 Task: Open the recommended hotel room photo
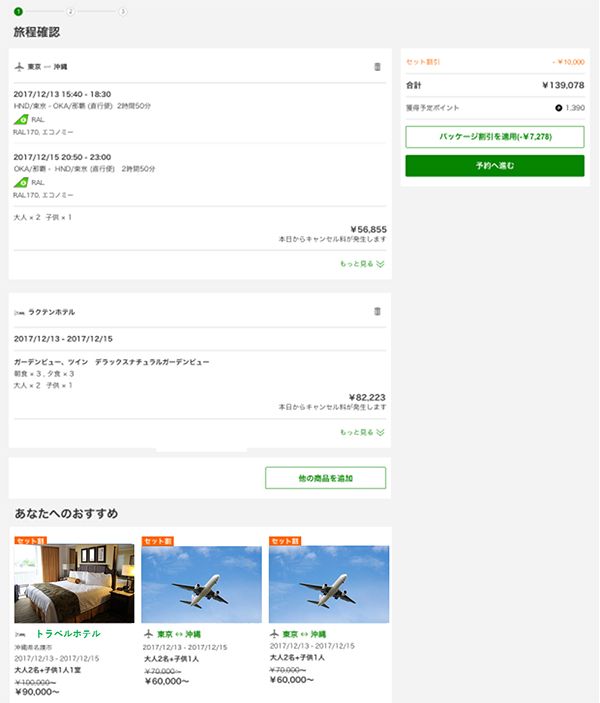coord(74,584)
